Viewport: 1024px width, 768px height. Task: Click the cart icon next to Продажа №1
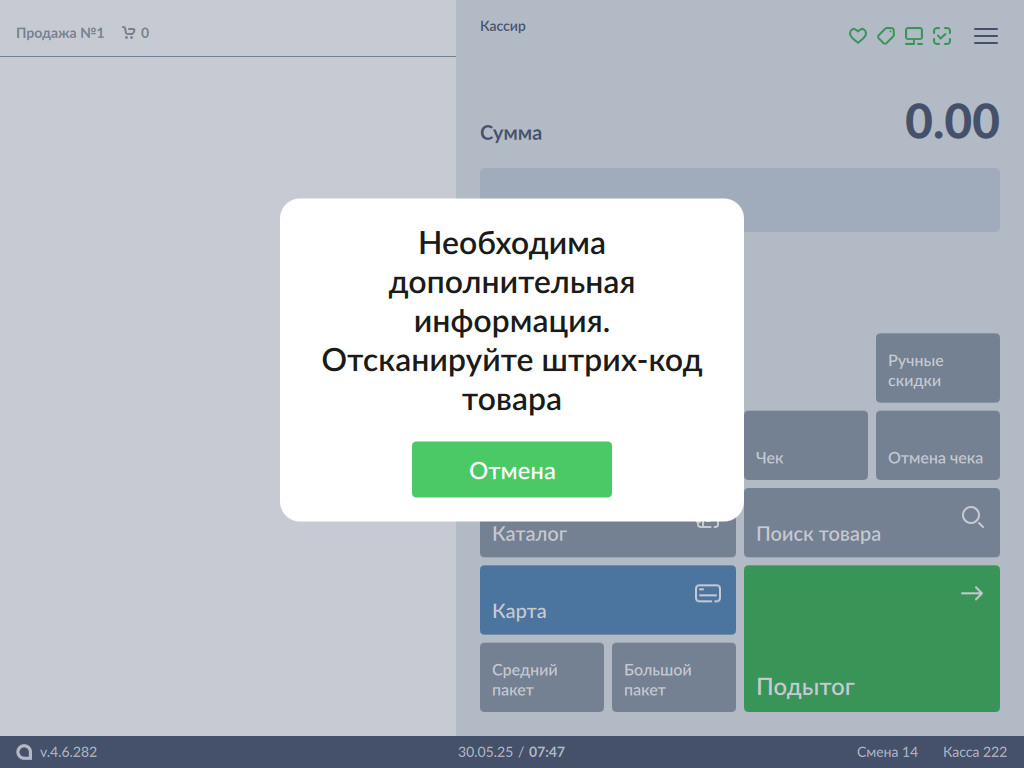(128, 33)
